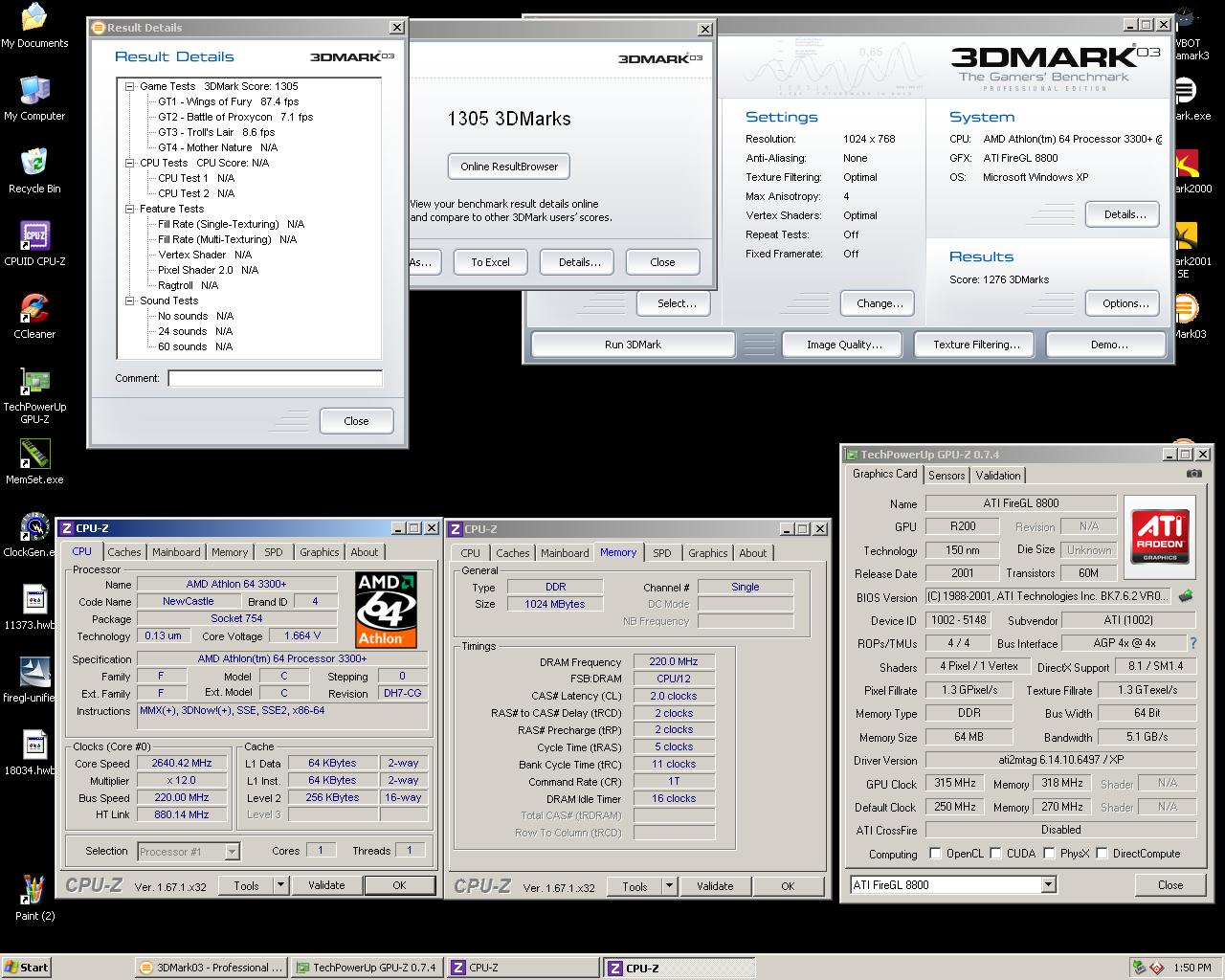Switch to Caches tab in left CPU-Z window
This screenshot has width=1225, height=980.
point(124,552)
